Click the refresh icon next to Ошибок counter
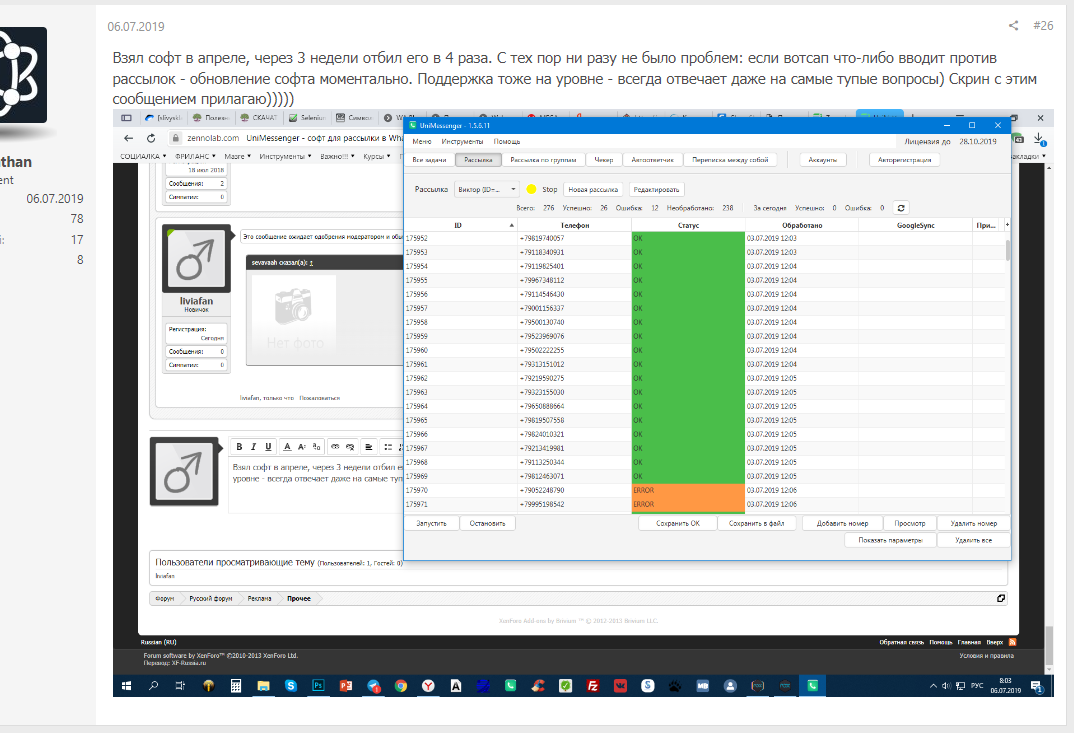 pos(901,208)
